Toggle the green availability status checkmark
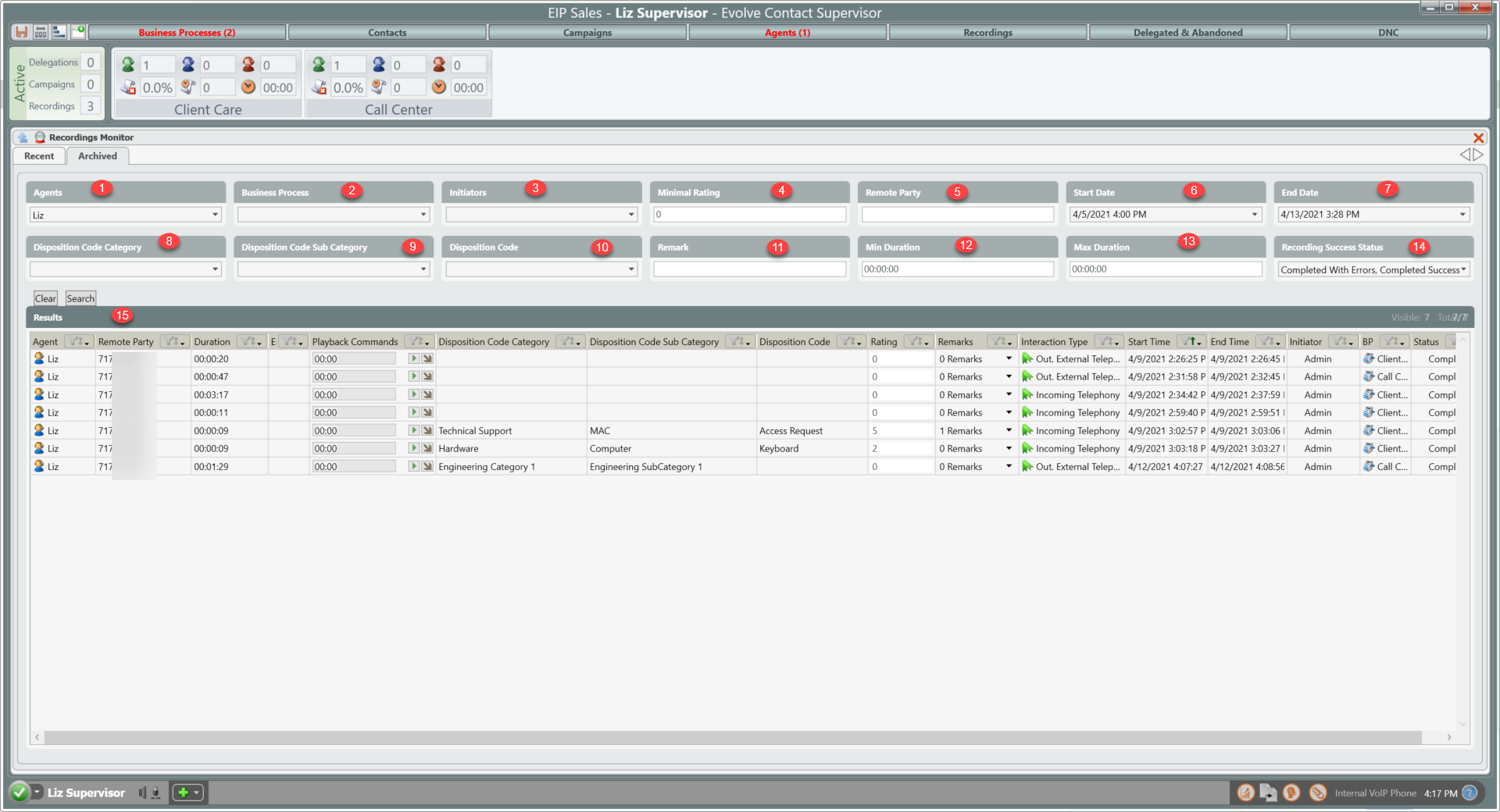Viewport: 1500px width, 812px height. [20, 792]
